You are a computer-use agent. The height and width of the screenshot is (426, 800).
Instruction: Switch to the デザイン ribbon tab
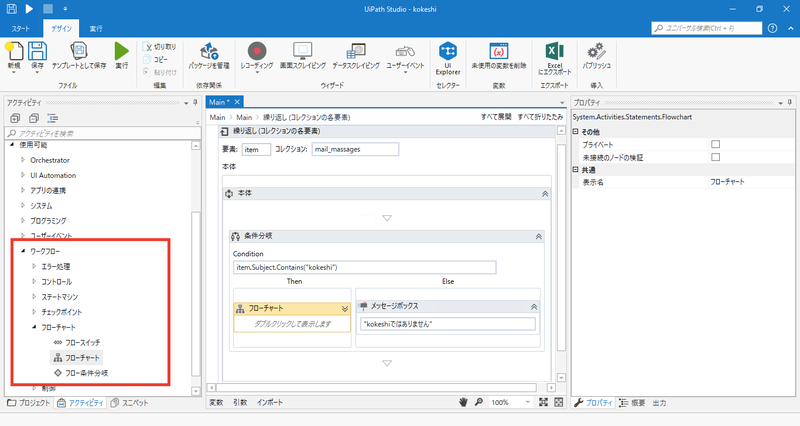(62, 29)
